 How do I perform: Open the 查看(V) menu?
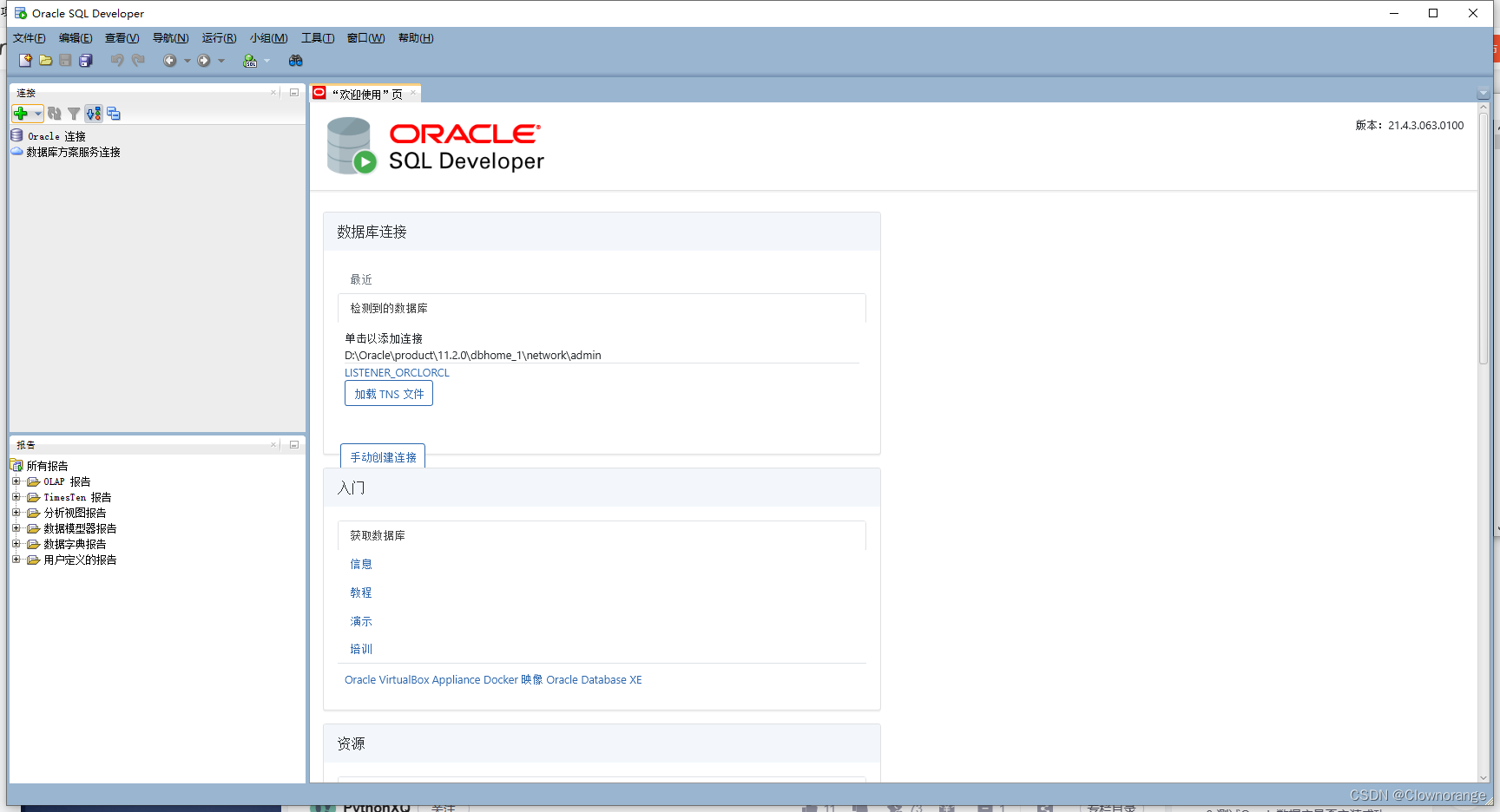pos(122,38)
